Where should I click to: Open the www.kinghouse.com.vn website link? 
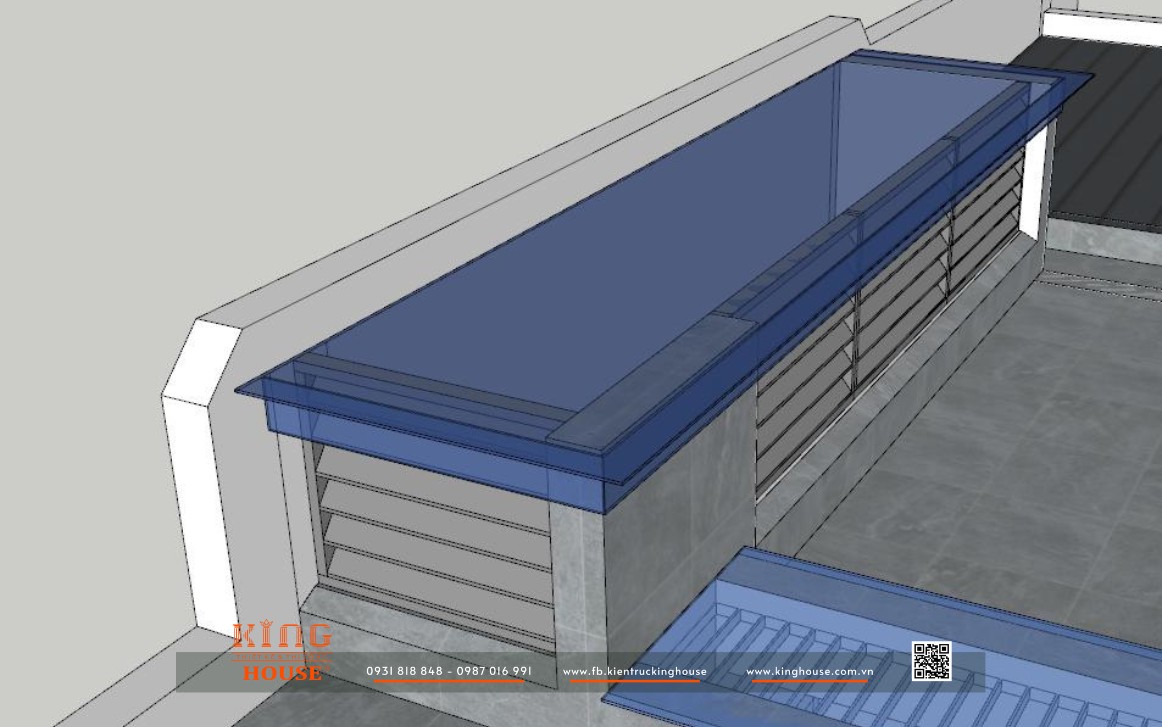(x=809, y=671)
